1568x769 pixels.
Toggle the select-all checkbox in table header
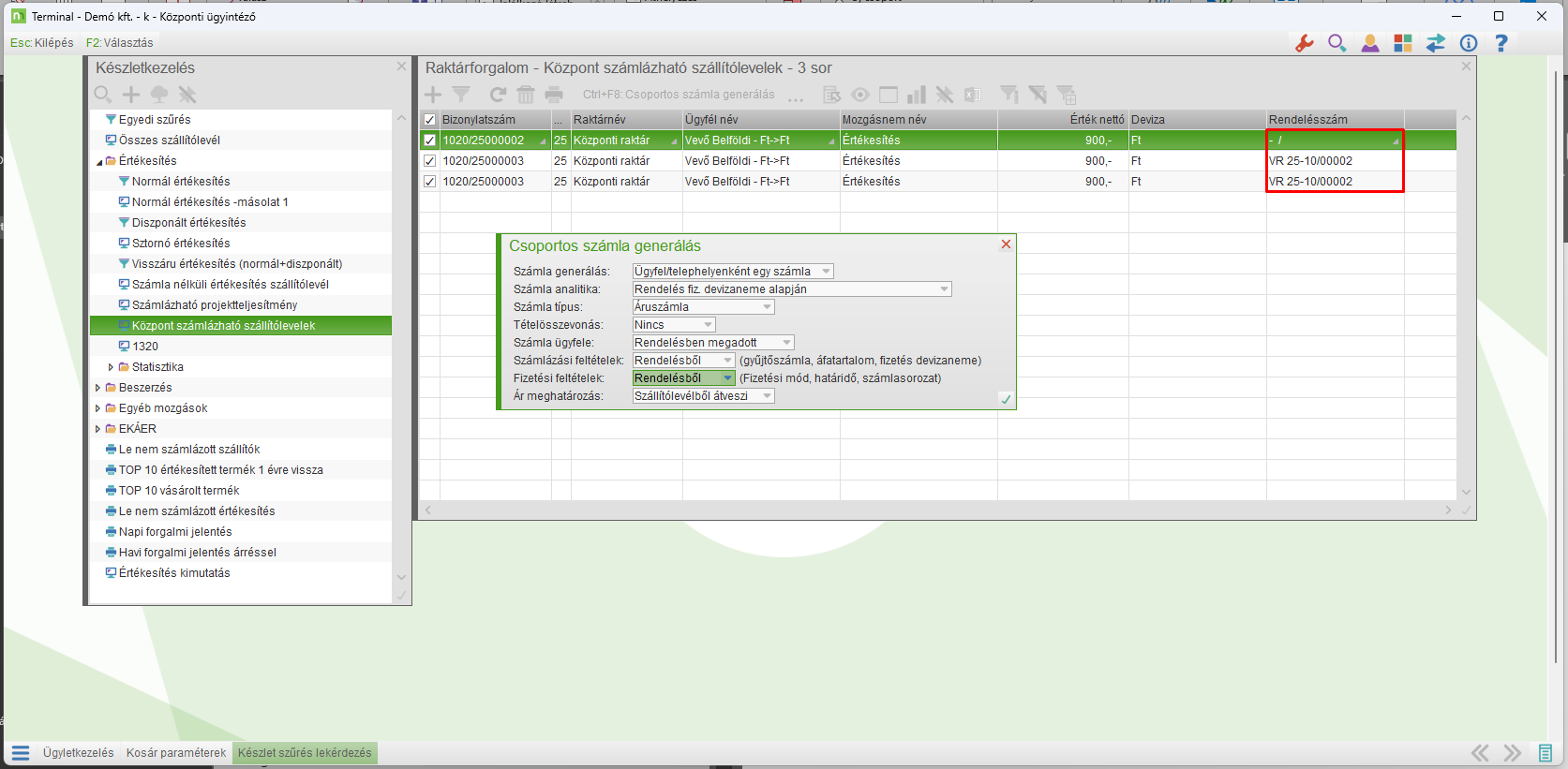430,120
